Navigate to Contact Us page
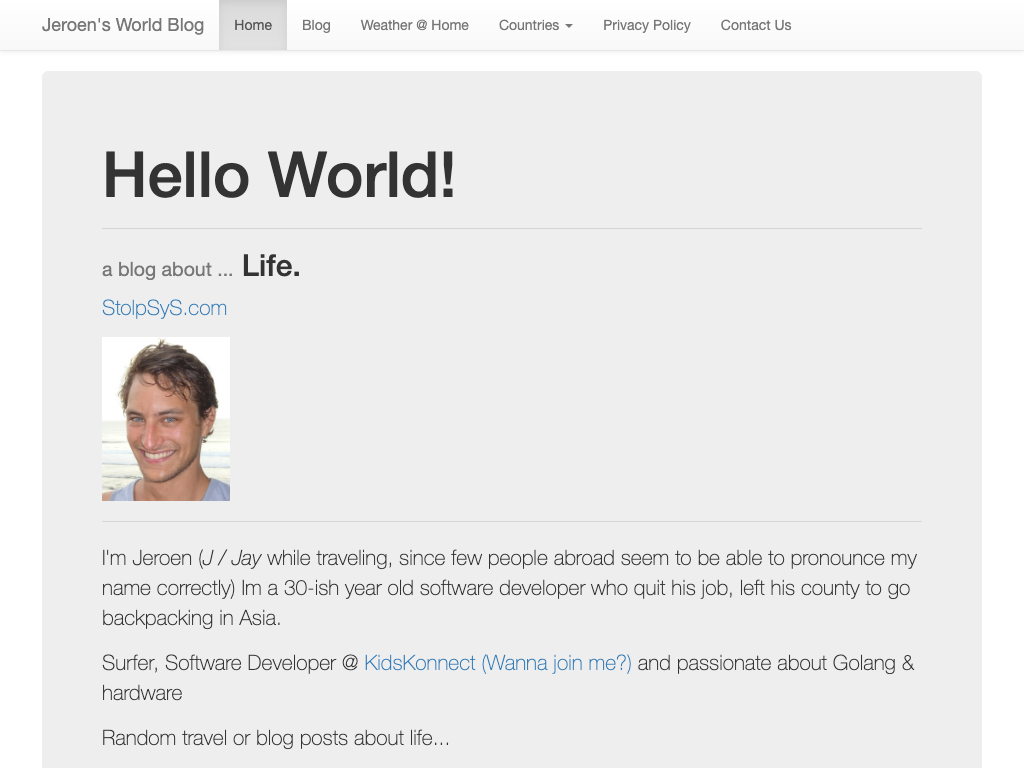Screen dimensions: 1024x768 point(755,25)
